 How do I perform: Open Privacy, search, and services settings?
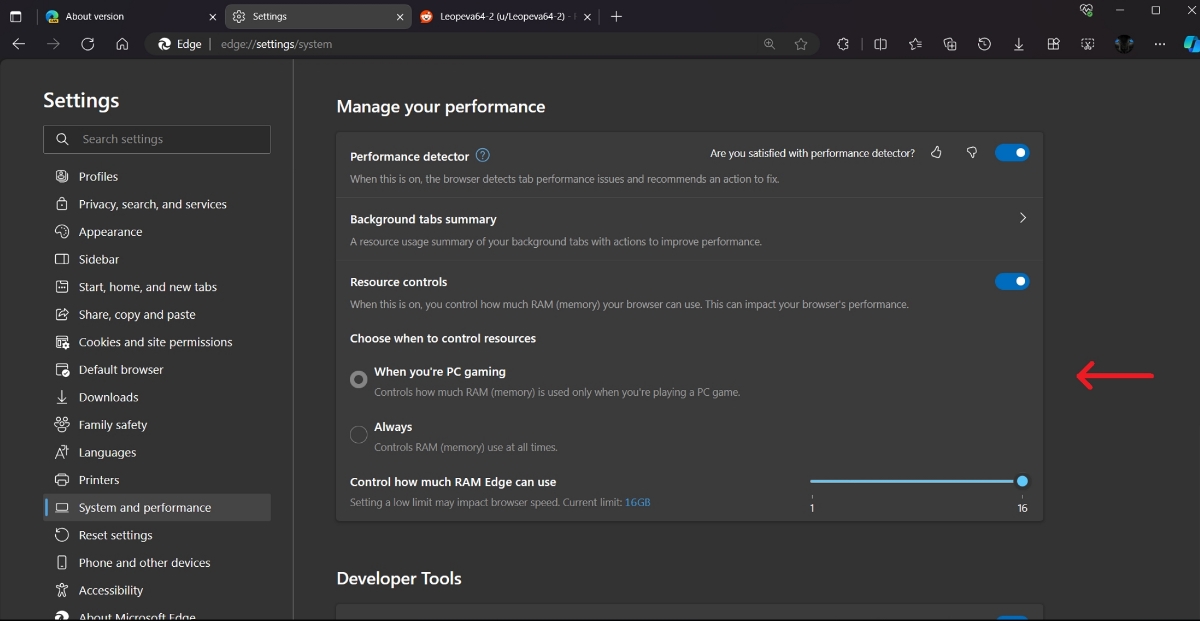coord(152,204)
